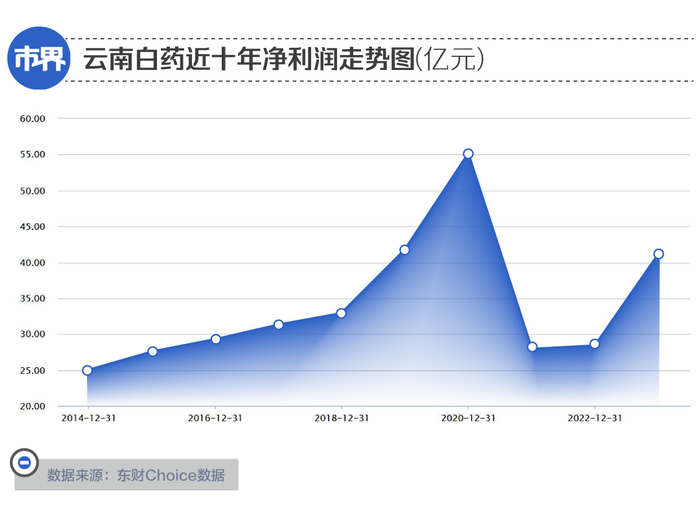Select the 2018-12-31 data point marker
The width and height of the screenshot is (700, 515).
[x=341, y=313]
